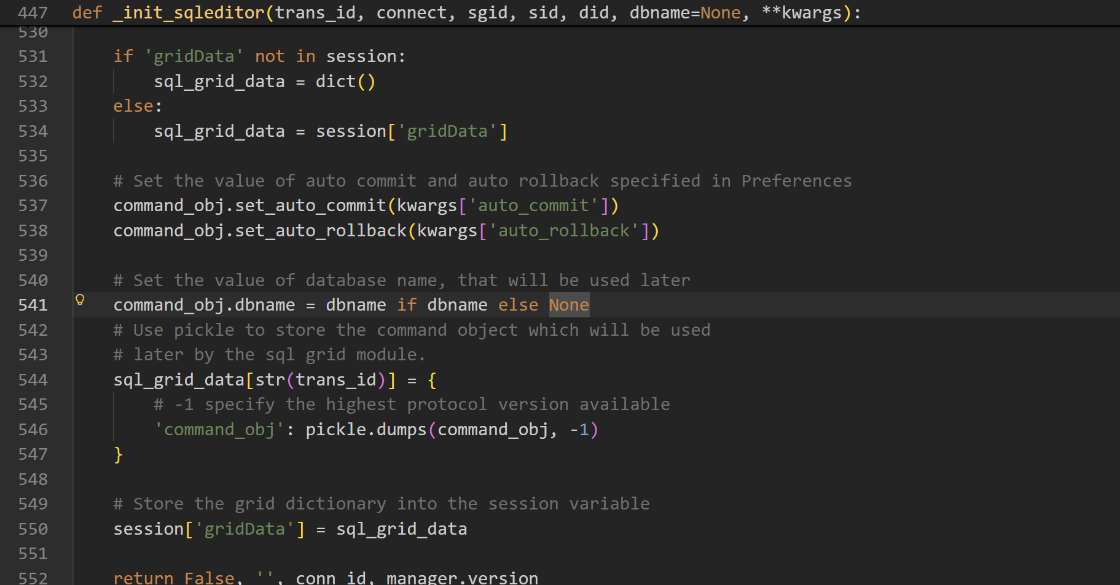This screenshot has width=1120, height=585.
Task: Click comment about Preferences auto commit
Action: pyautogui.click(x=482, y=181)
